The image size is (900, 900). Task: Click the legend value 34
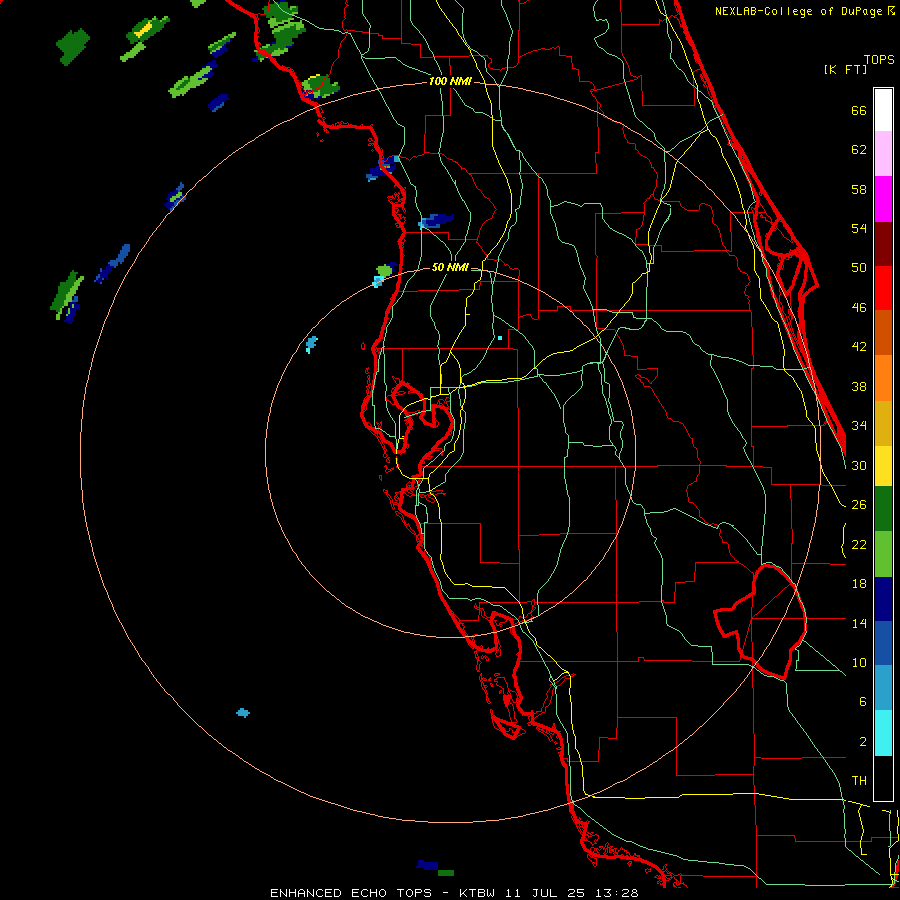click(x=859, y=426)
